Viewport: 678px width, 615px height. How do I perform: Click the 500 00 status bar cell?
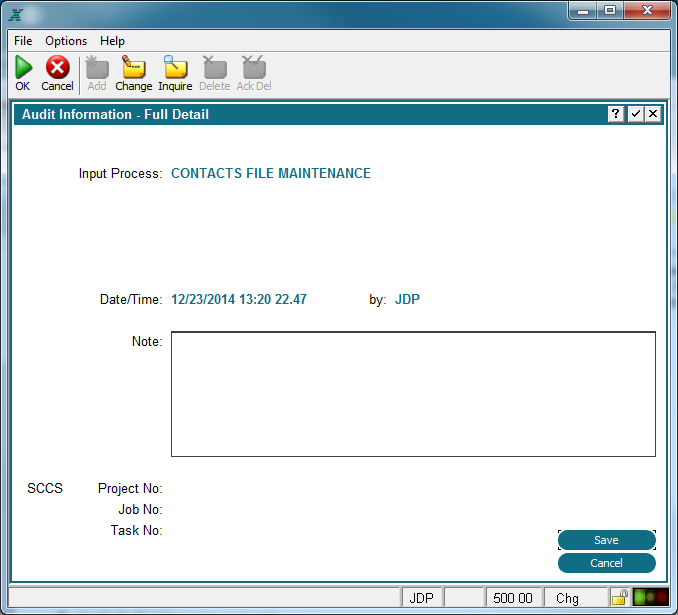513,598
